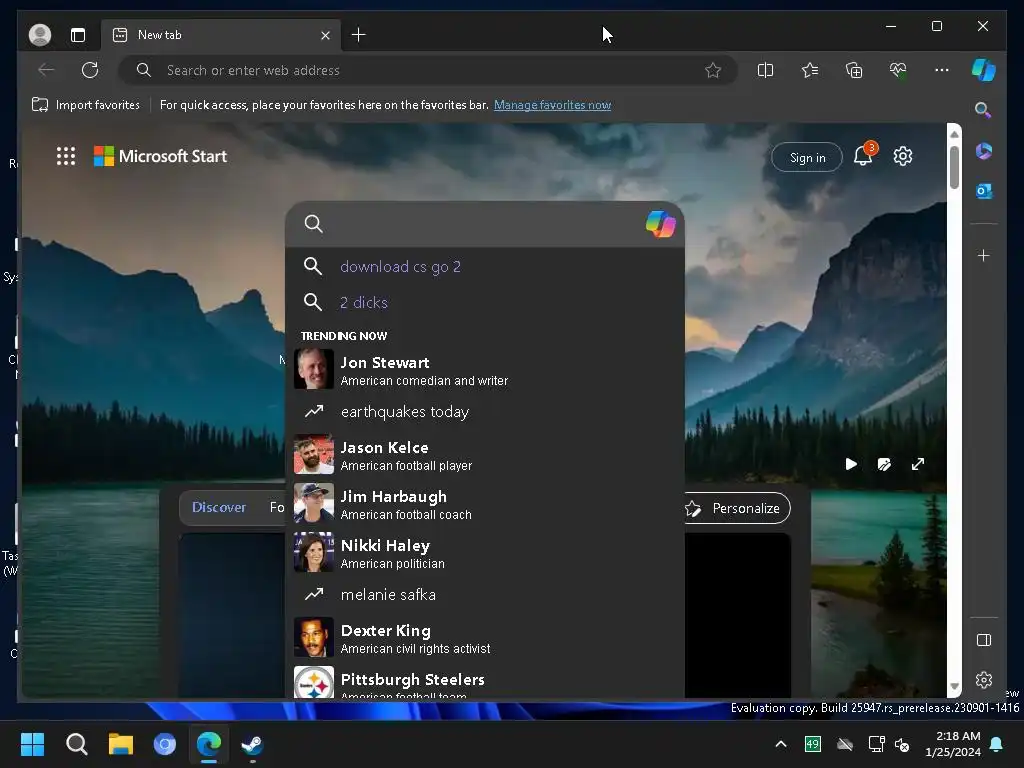1024x768 pixels.
Task: Open Browser essentials heart icon
Action: pos(898,70)
